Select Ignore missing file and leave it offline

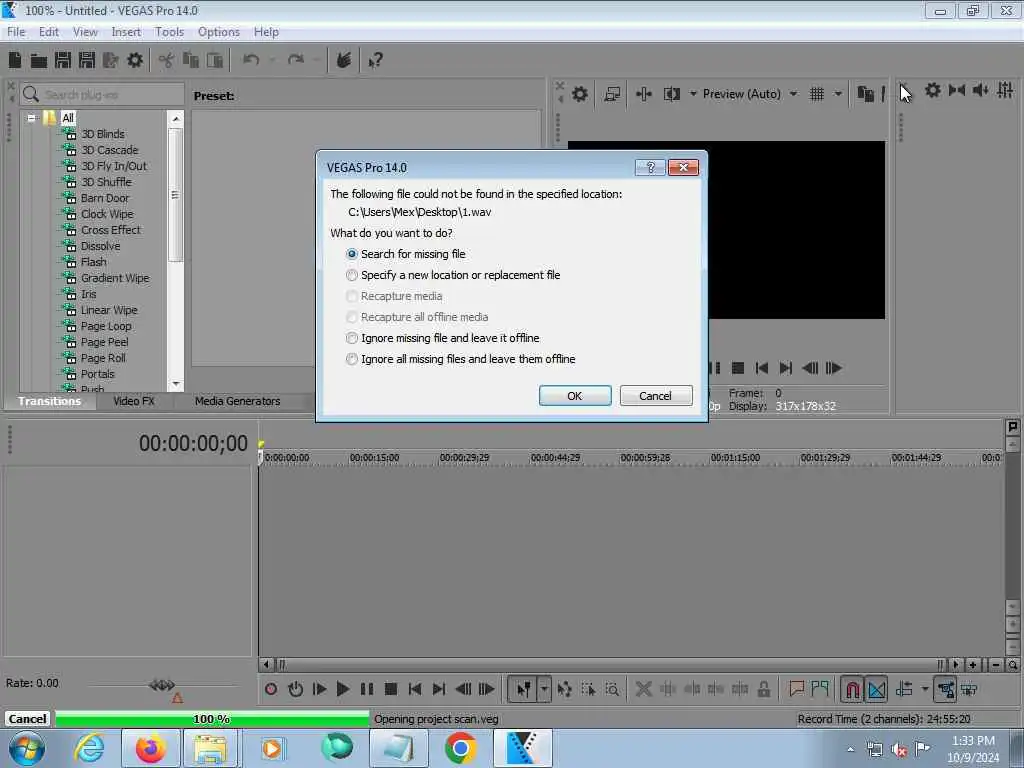(x=443, y=338)
